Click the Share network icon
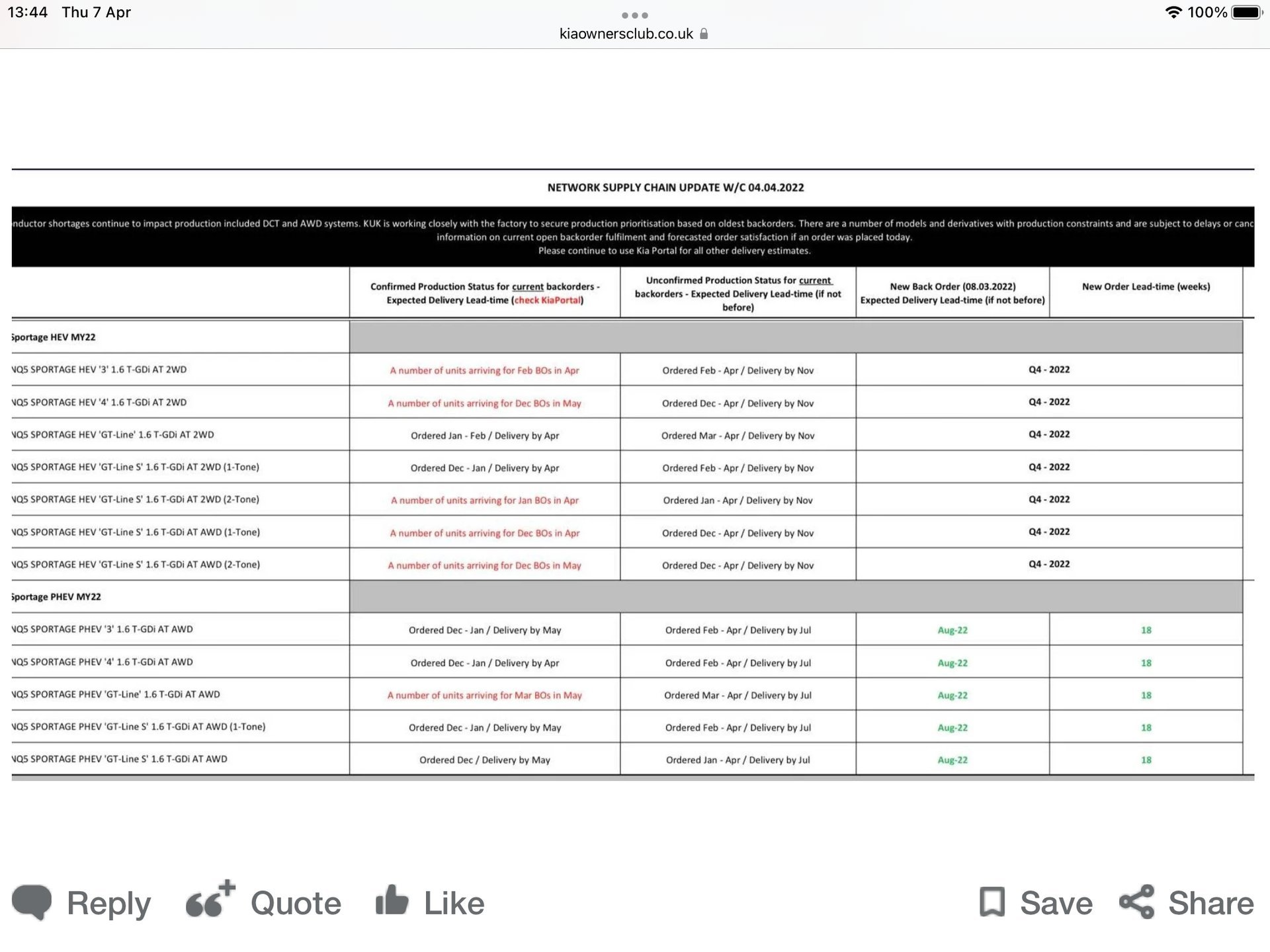 coord(1137,902)
